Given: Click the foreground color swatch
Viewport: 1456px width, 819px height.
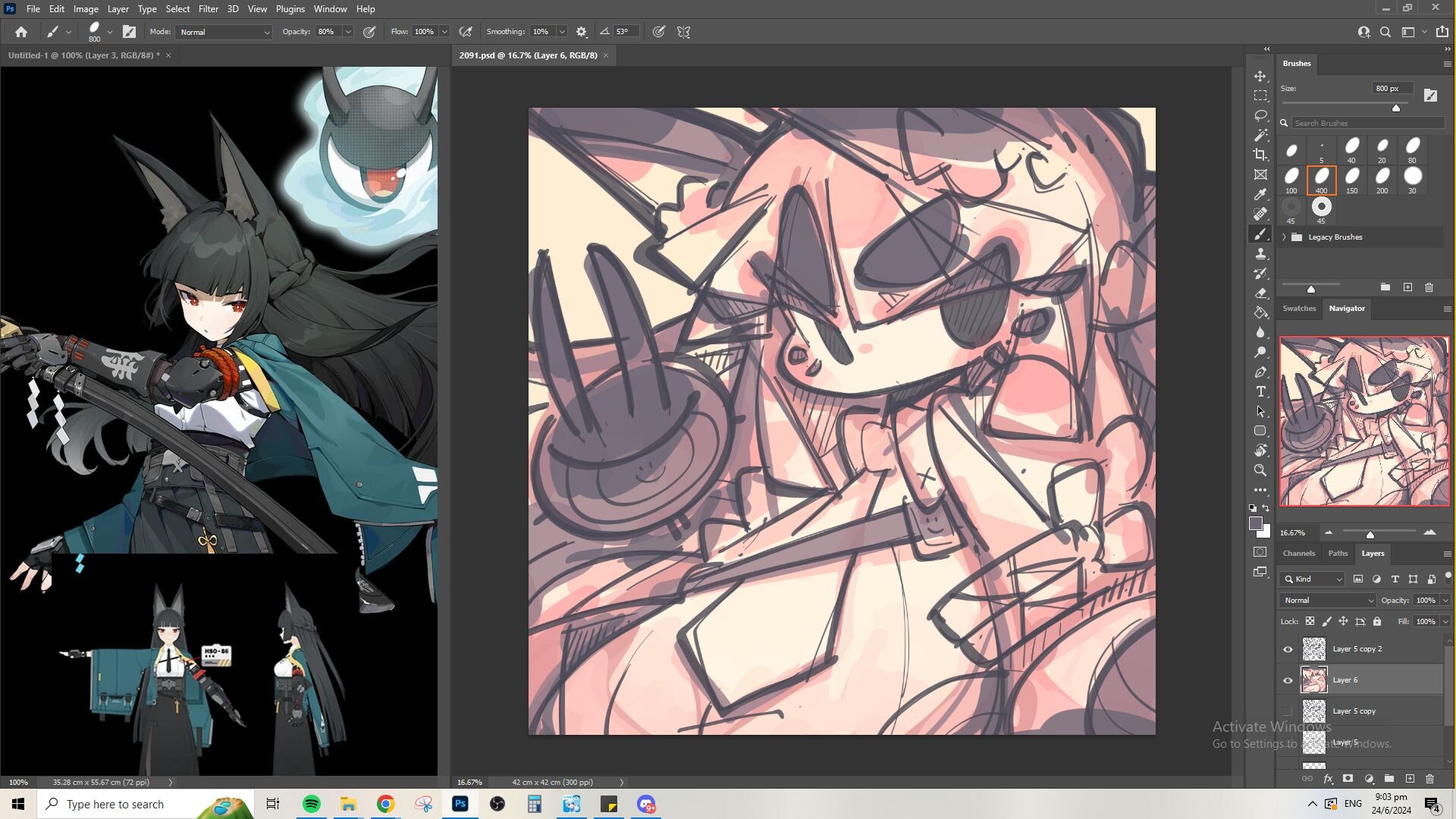Looking at the screenshot, I should (1256, 524).
